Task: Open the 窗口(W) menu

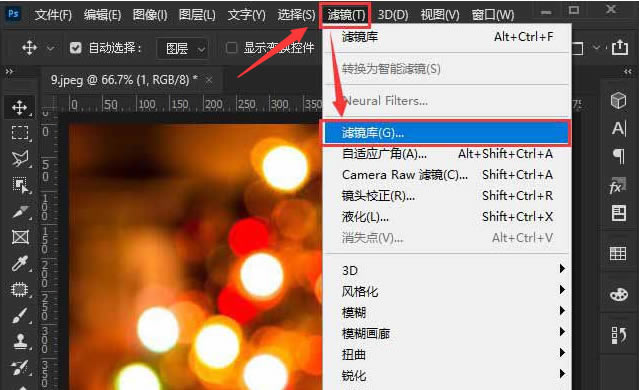Action: click(x=493, y=15)
